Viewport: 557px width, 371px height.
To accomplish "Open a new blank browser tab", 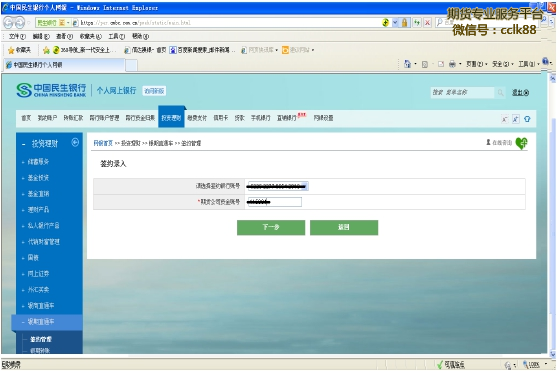I will [x=131, y=65].
